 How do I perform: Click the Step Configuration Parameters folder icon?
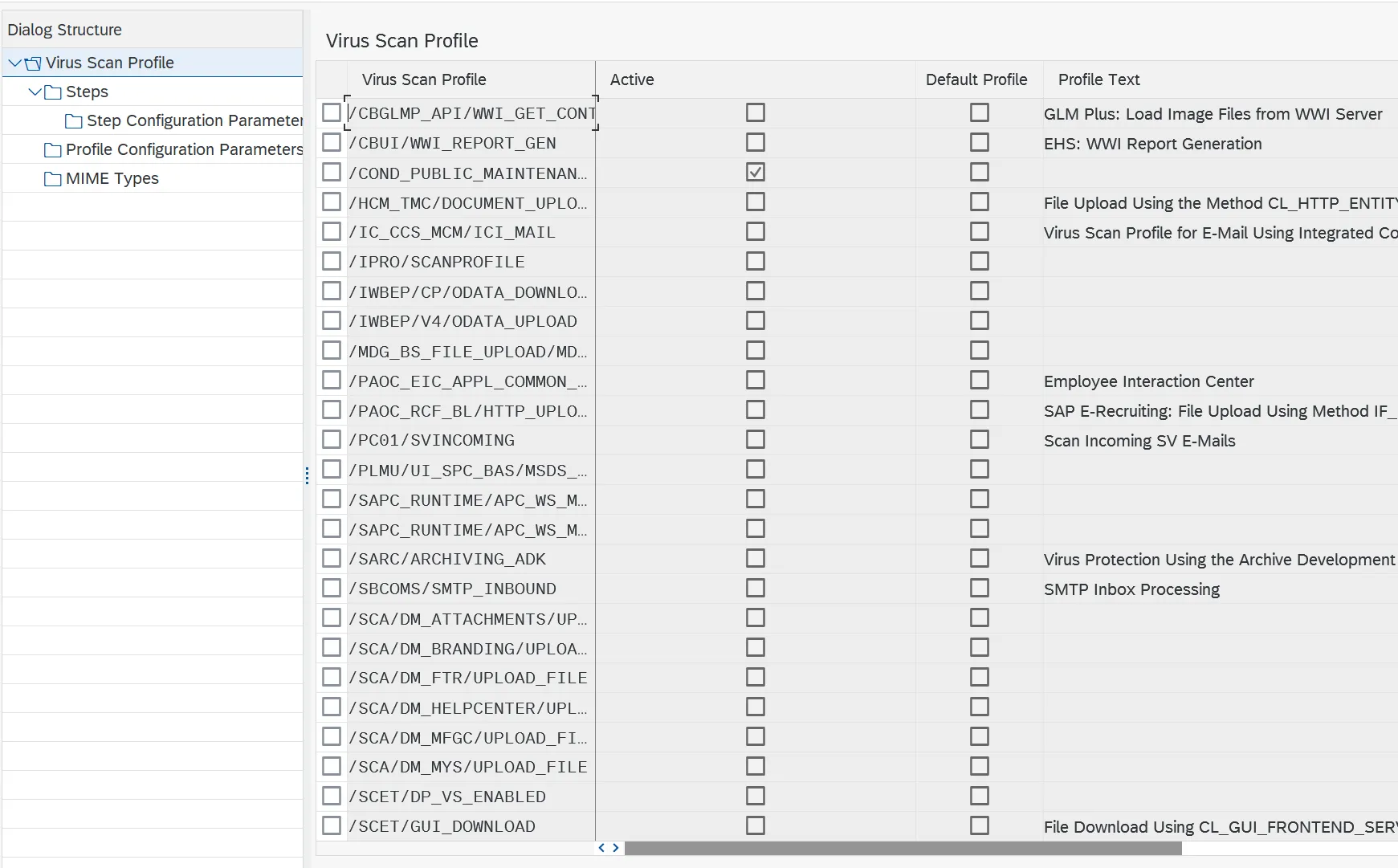point(74,121)
